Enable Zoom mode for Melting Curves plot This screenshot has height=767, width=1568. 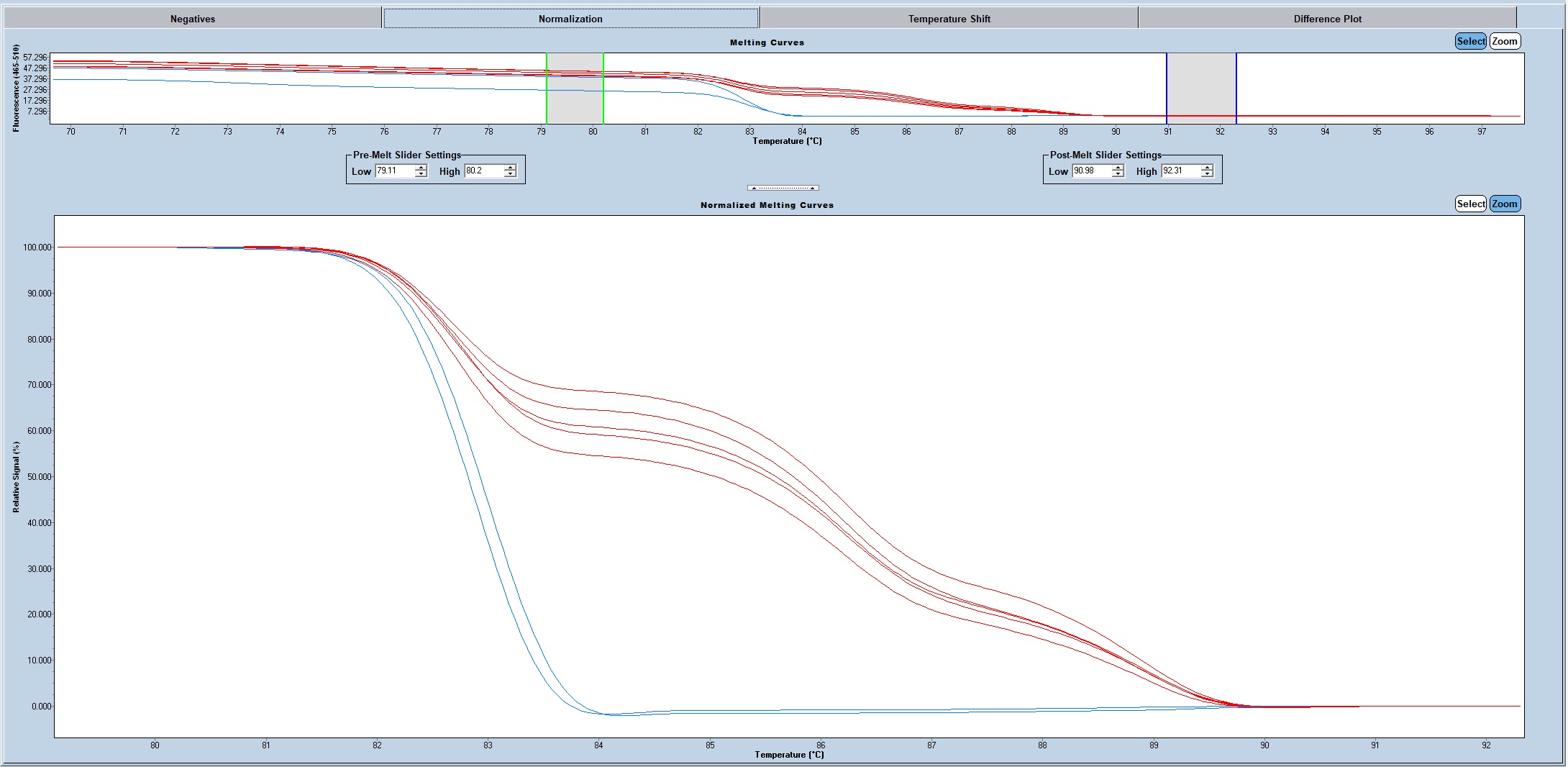tap(1504, 42)
